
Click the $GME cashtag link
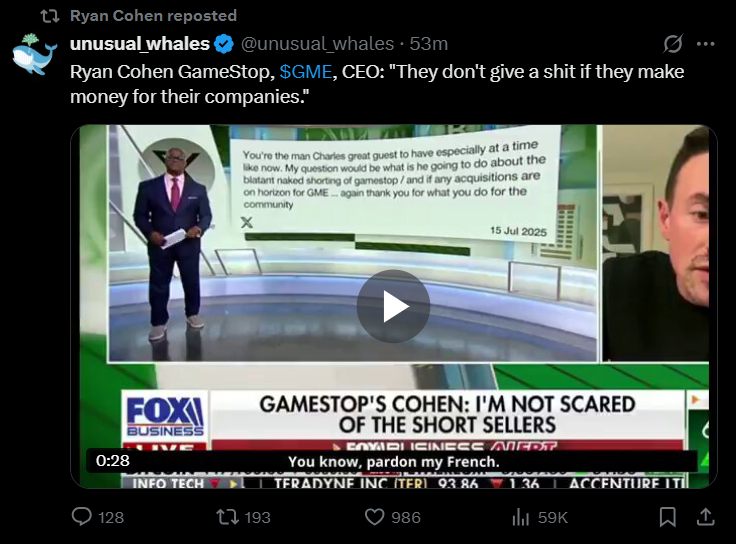tap(306, 72)
